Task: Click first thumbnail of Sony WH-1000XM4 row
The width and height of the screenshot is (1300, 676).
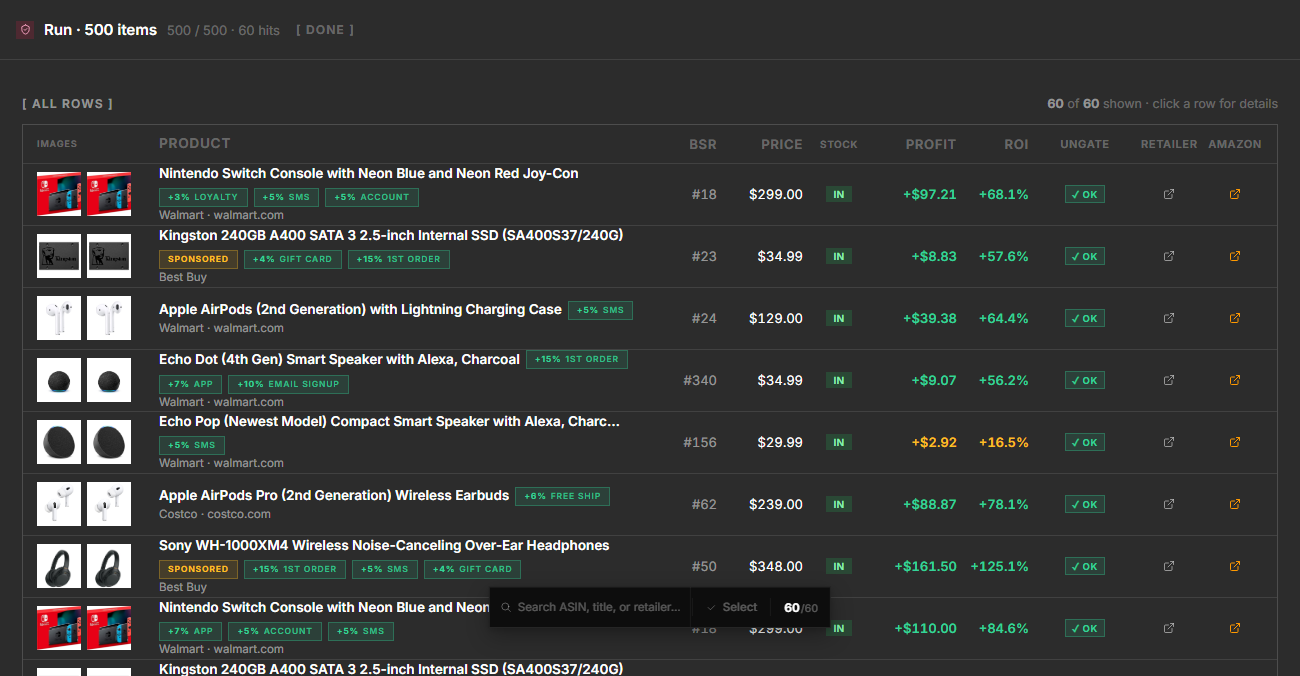Action: coord(59,566)
